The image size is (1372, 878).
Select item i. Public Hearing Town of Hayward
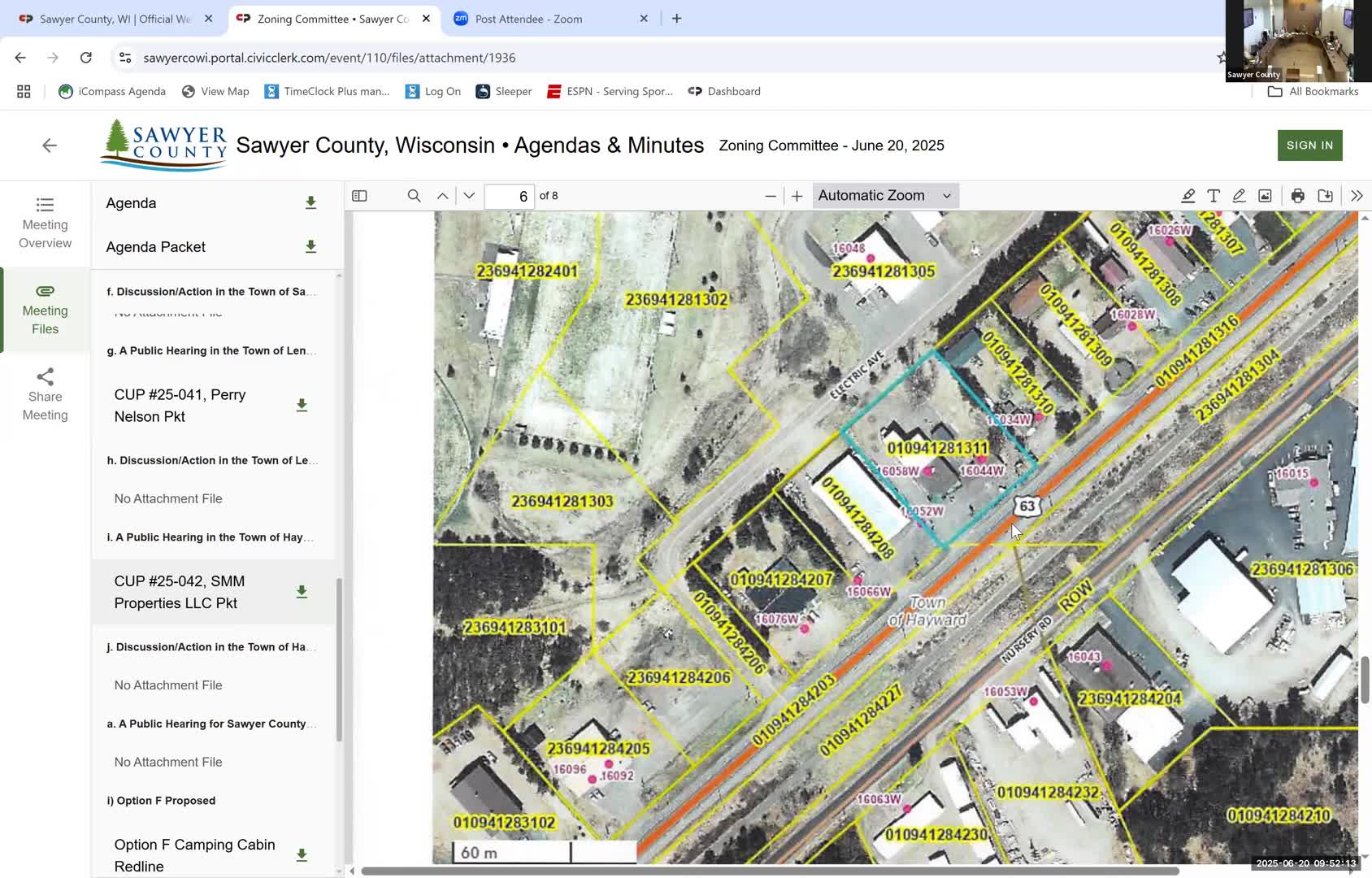click(x=211, y=537)
